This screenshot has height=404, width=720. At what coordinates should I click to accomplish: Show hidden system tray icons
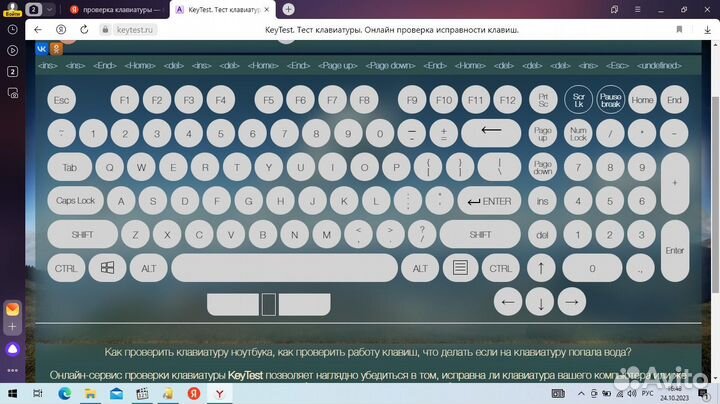[x=581, y=393]
